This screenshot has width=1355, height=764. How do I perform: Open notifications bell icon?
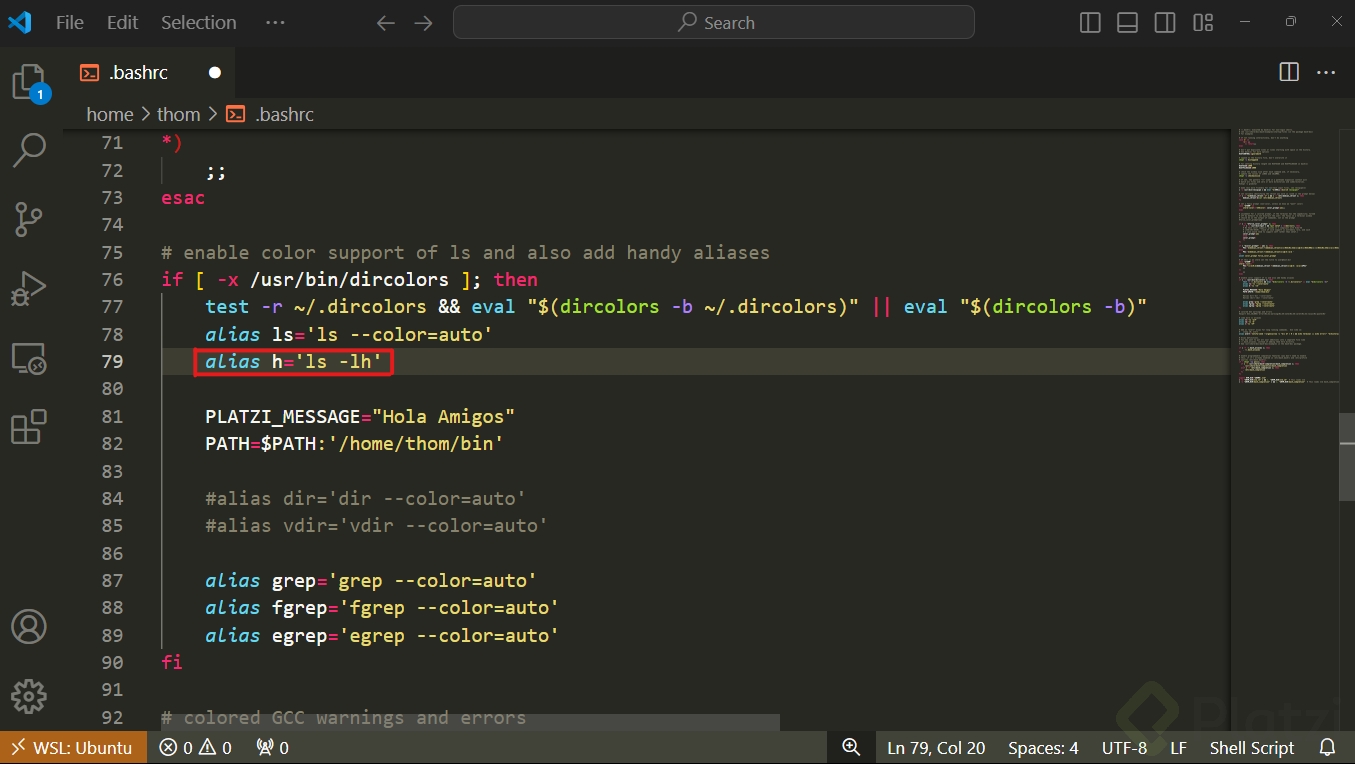pos(1328,747)
